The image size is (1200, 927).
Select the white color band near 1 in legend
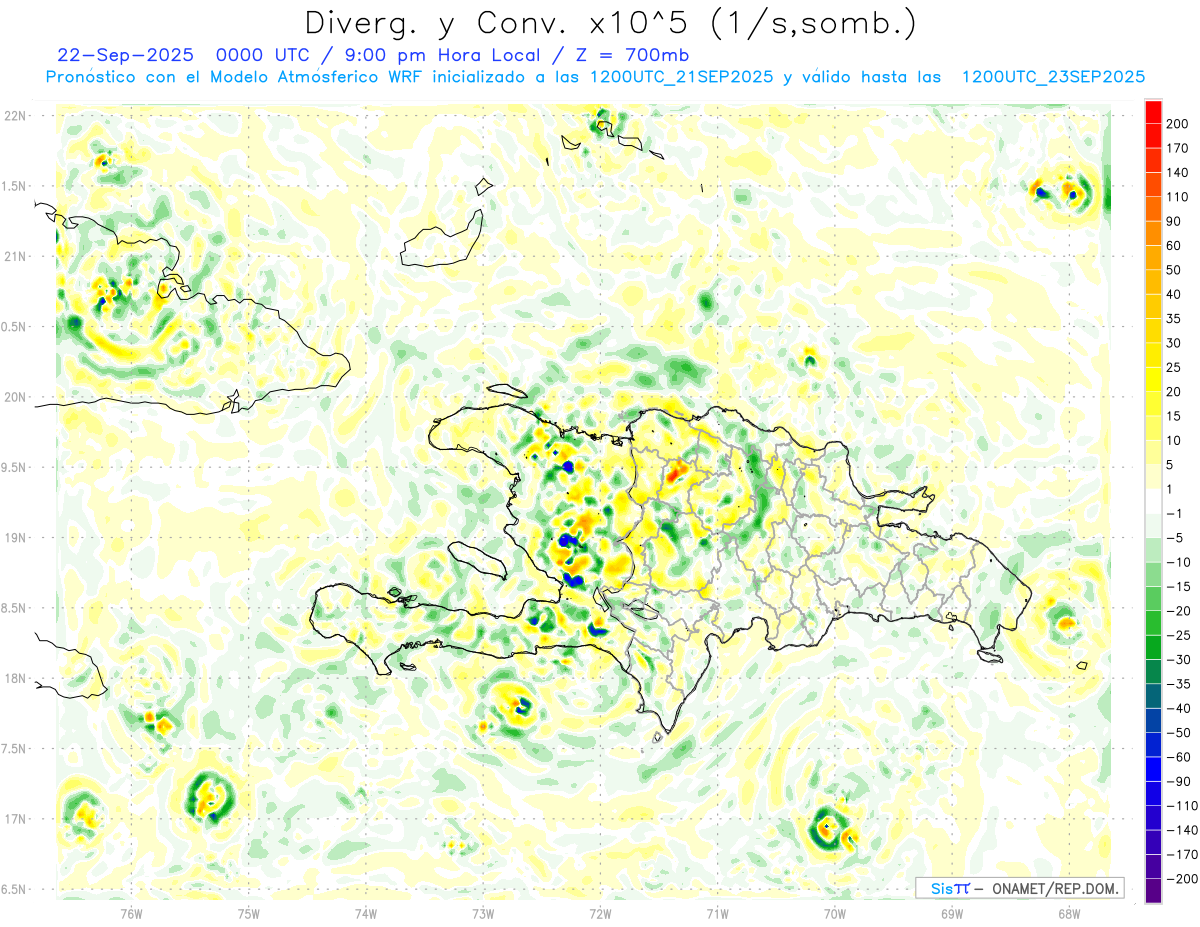click(1153, 501)
